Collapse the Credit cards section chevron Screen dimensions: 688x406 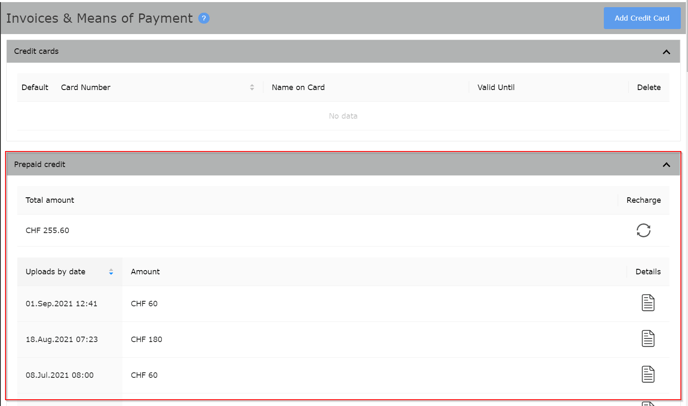coord(667,52)
